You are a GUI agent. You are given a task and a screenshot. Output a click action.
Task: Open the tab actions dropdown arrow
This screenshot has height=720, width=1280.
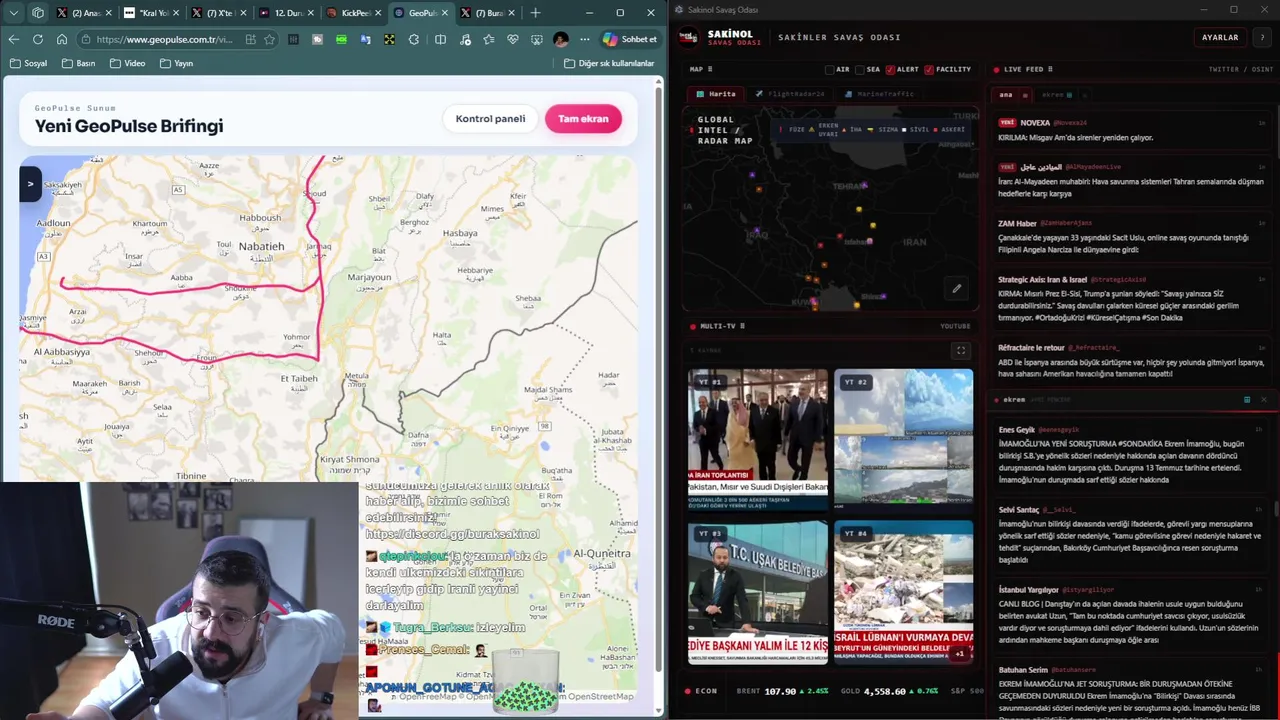coord(13,13)
